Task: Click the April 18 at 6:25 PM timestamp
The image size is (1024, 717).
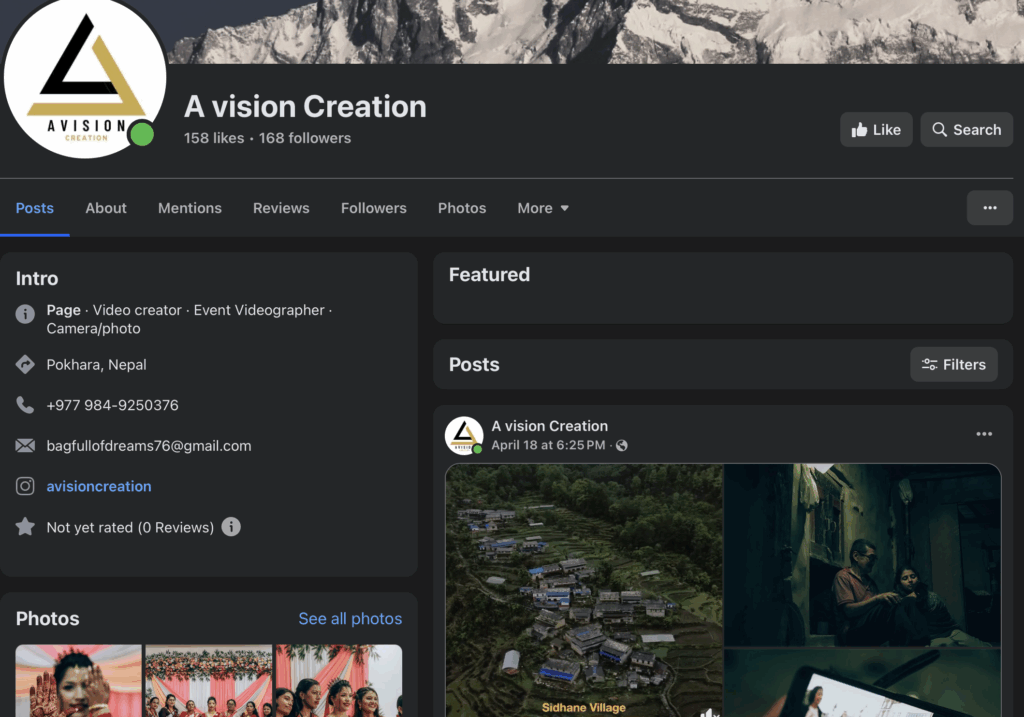Action: pos(548,445)
